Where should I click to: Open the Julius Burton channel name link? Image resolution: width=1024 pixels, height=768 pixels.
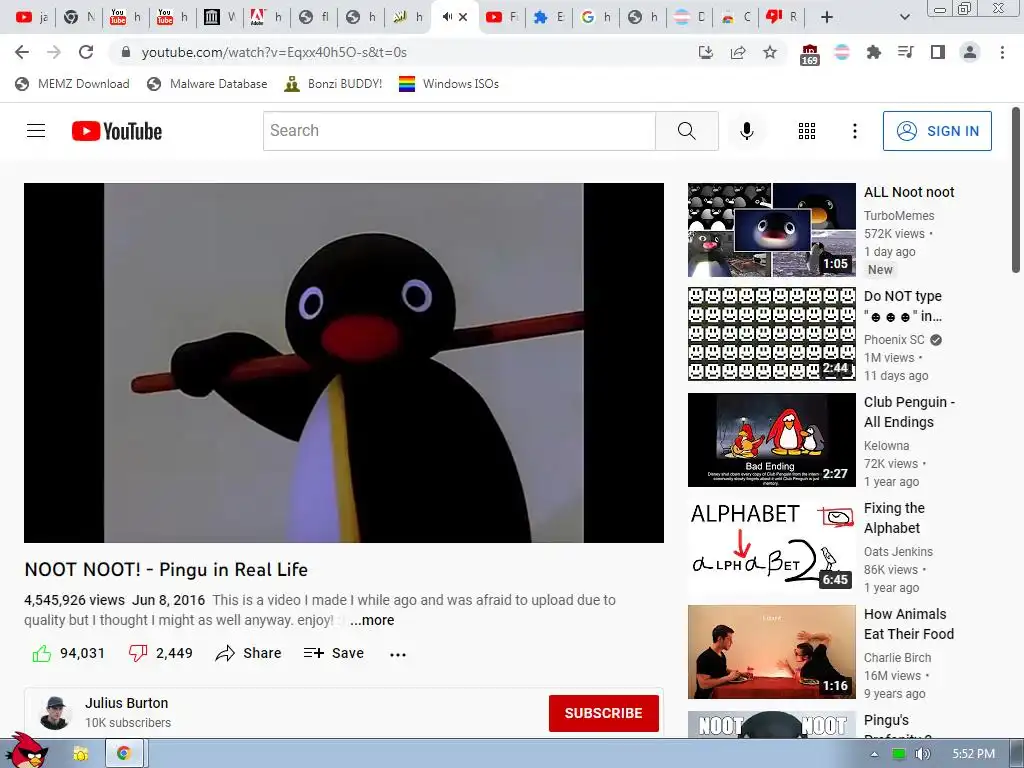(127, 703)
